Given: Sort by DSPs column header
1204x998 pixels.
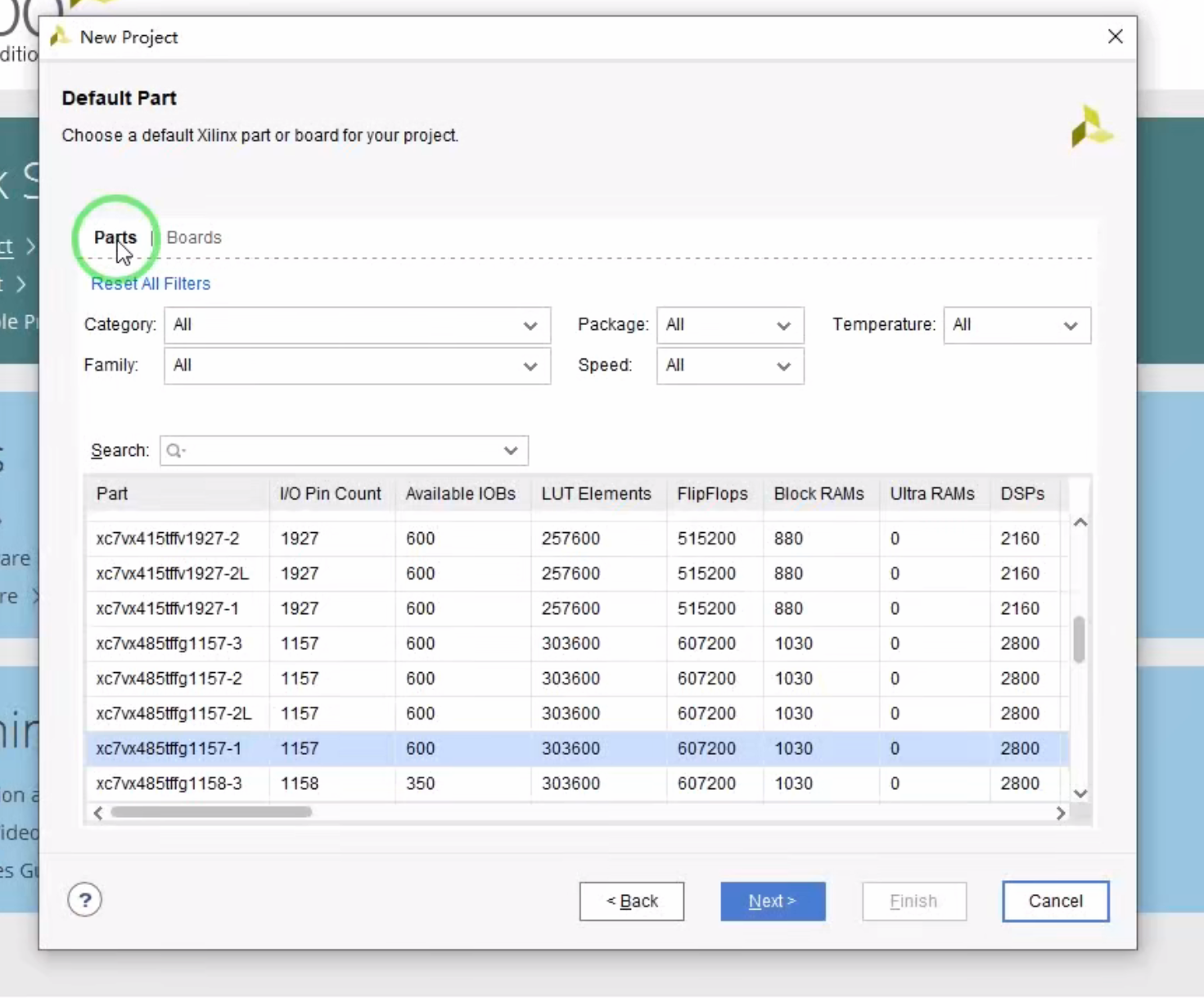Looking at the screenshot, I should pyautogui.click(x=1024, y=494).
